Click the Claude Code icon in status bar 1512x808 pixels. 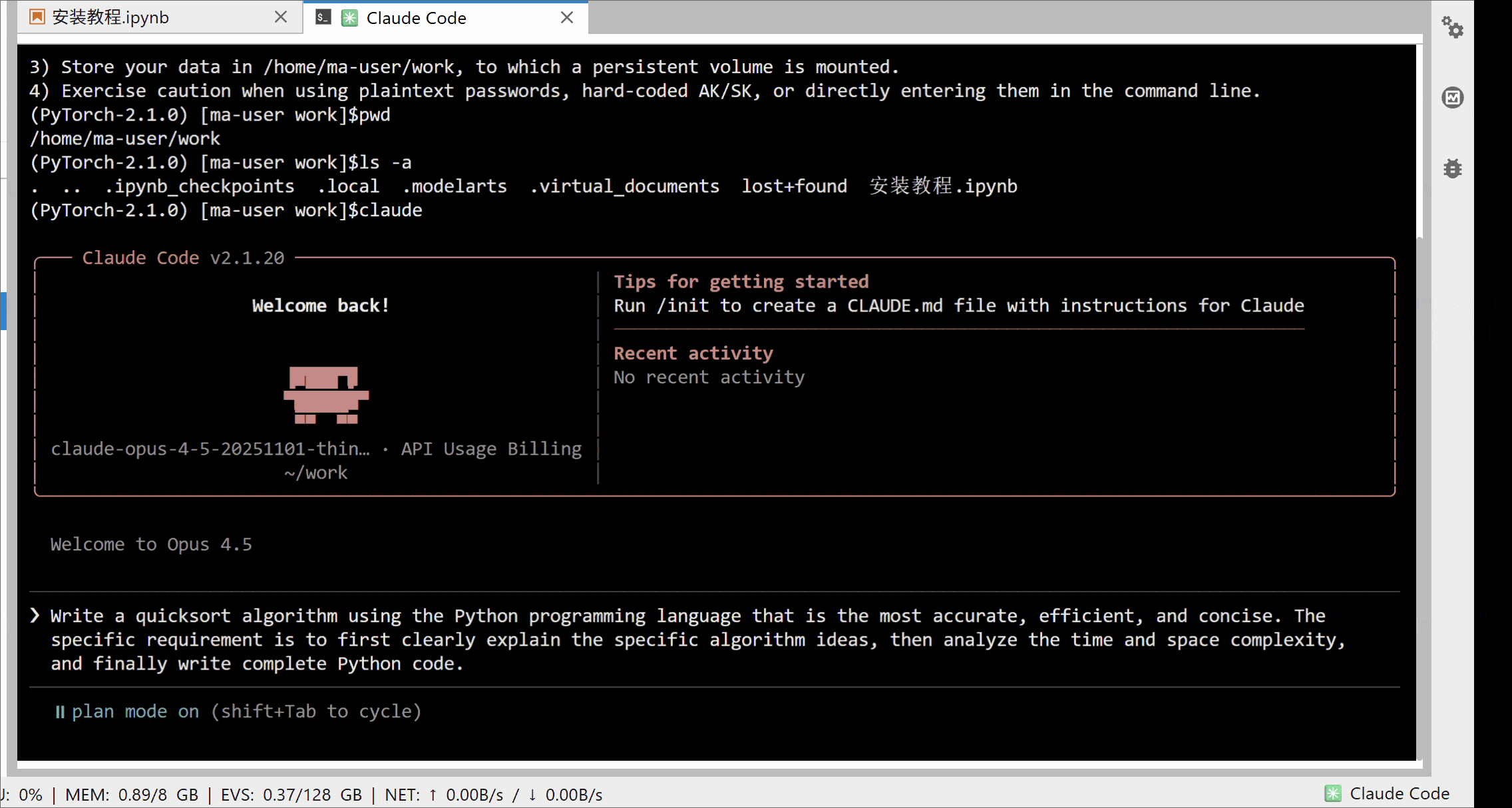point(1332,793)
